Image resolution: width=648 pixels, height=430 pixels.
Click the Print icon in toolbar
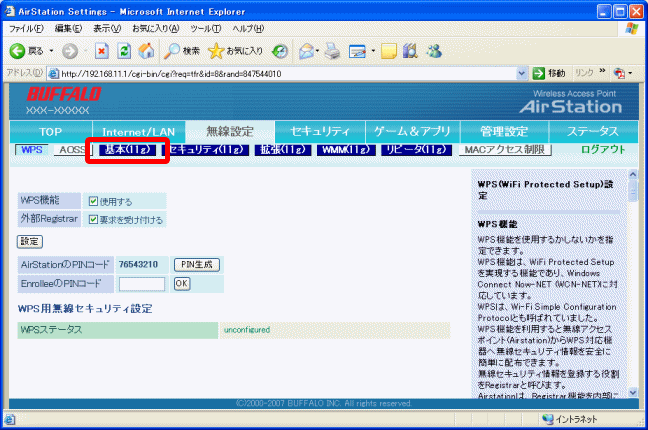(x=333, y=51)
